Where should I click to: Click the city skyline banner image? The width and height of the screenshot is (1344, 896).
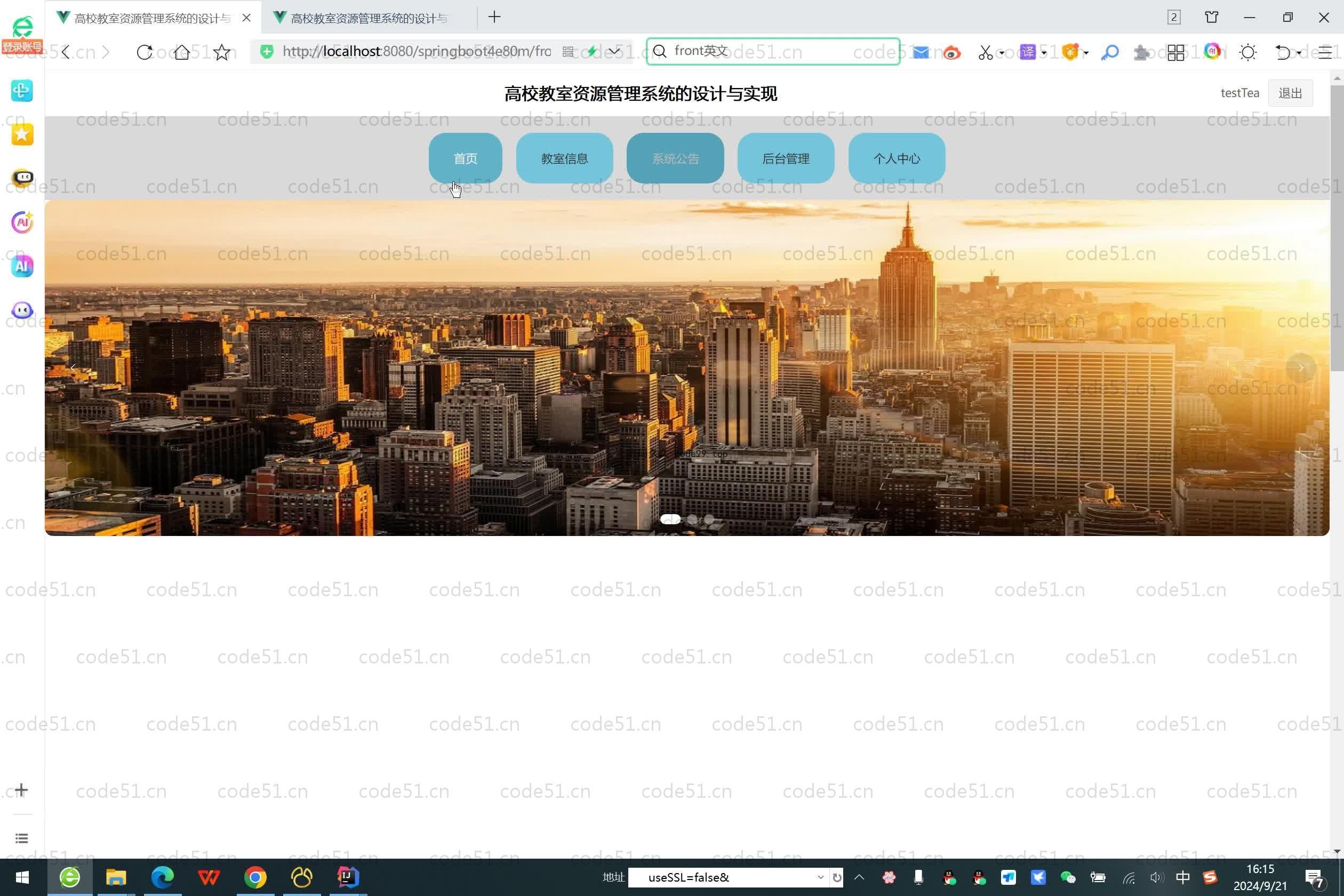pyautogui.click(x=687, y=368)
